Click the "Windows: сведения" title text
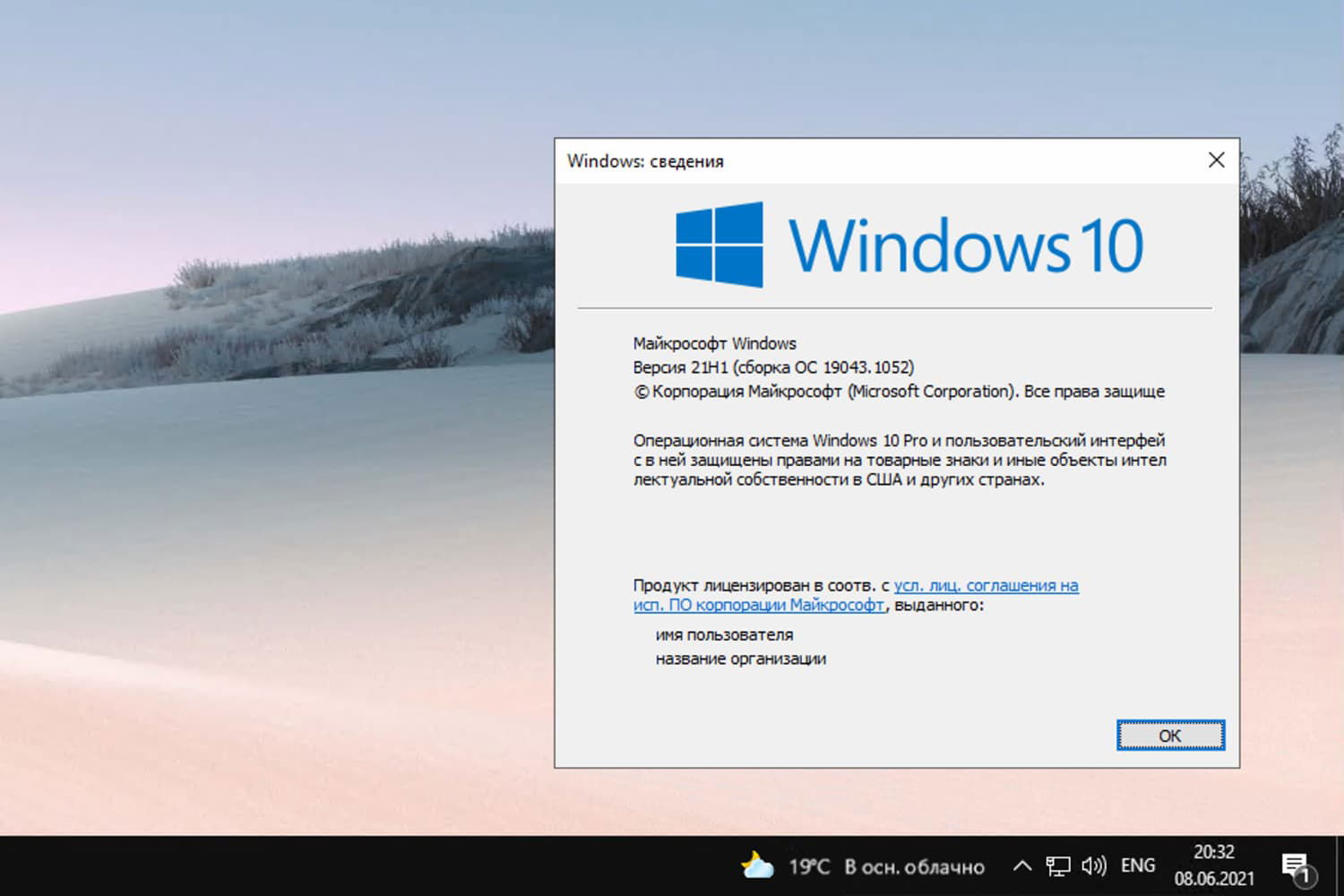 645,161
